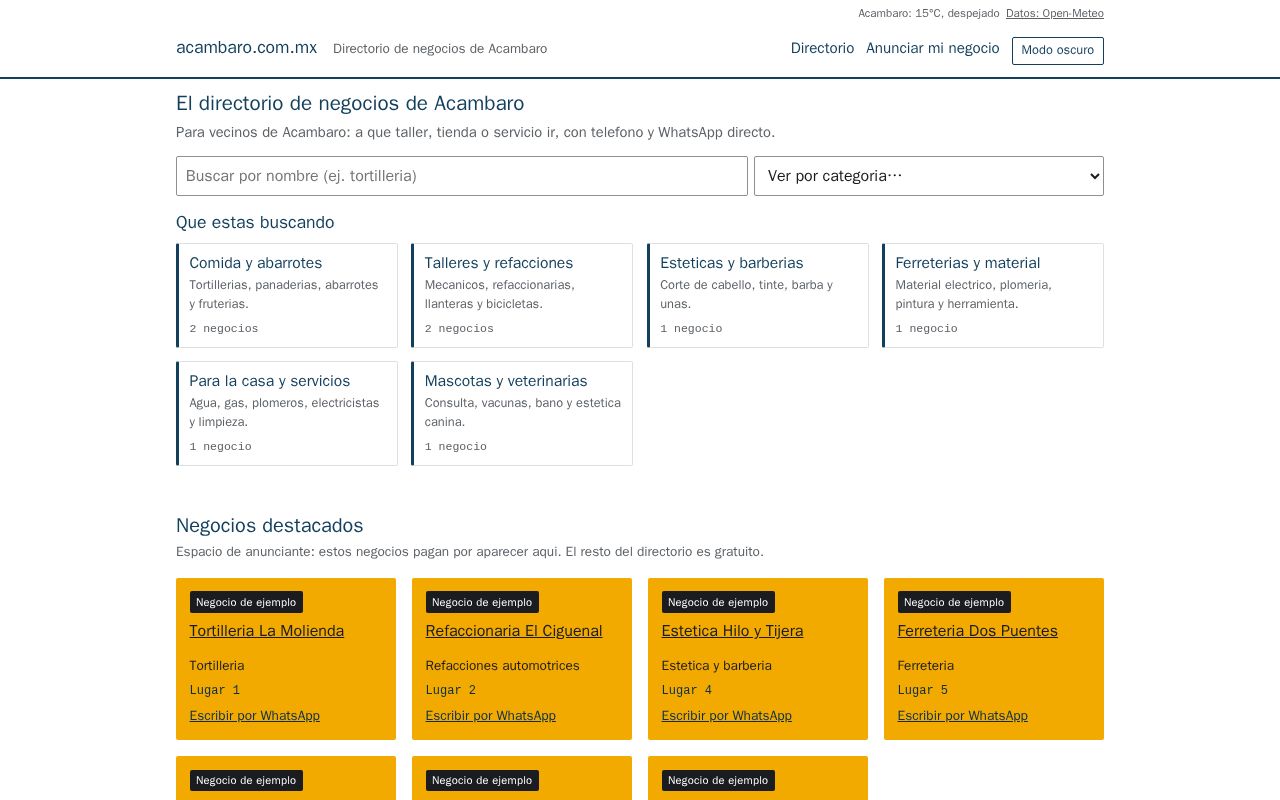The width and height of the screenshot is (1280, 800).
Task: Click the 'Refacciones automotrices' description text
Action: click(502, 666)
